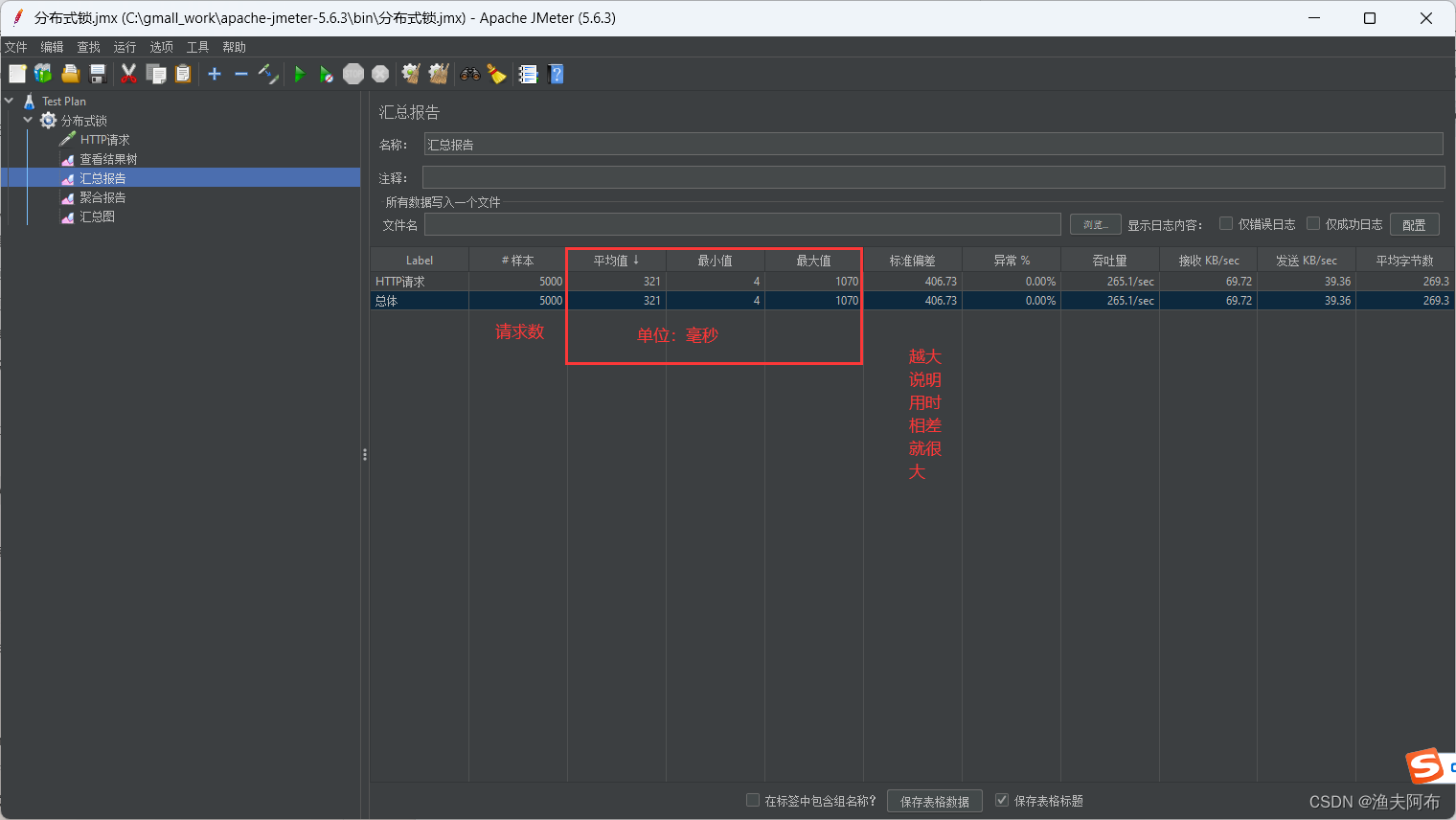Sort by 接收 KB/sec column header

[x=1208, y=261]
